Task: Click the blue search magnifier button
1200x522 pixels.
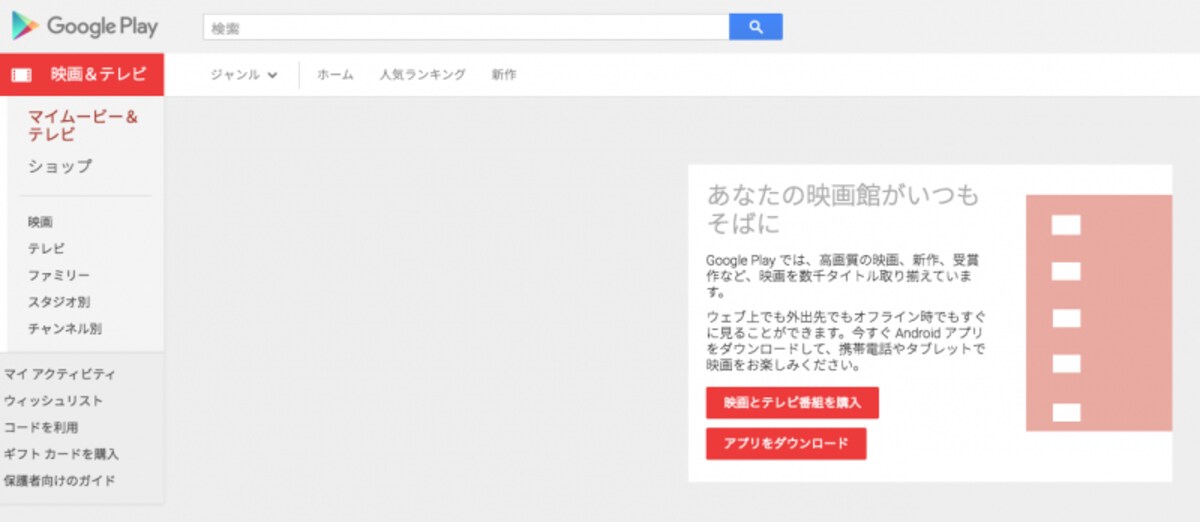Action: tap(756, 27)
